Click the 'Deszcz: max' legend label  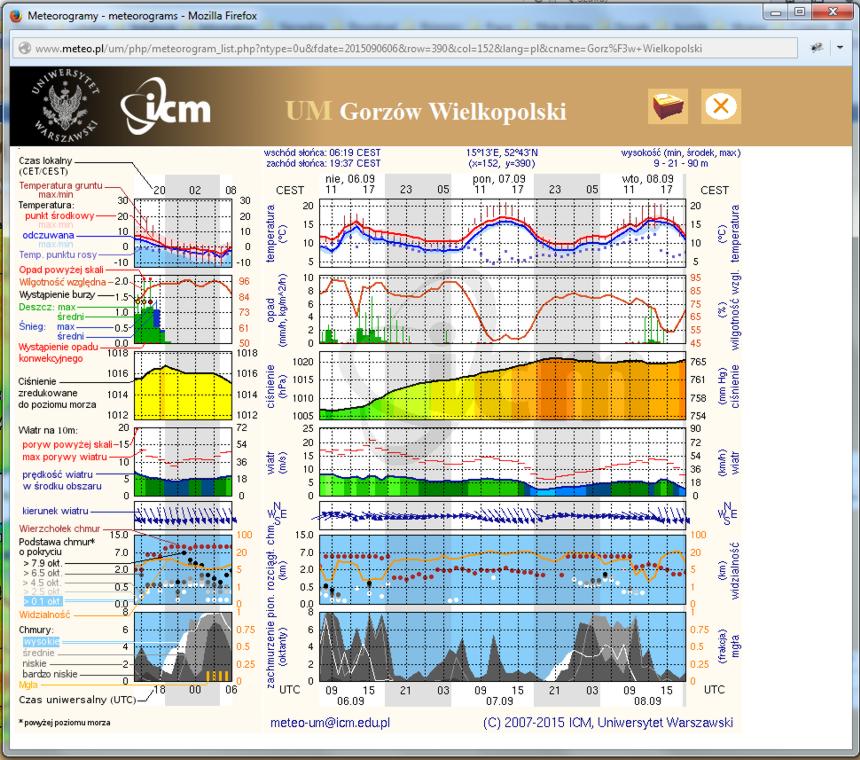[x=47, y=307]
